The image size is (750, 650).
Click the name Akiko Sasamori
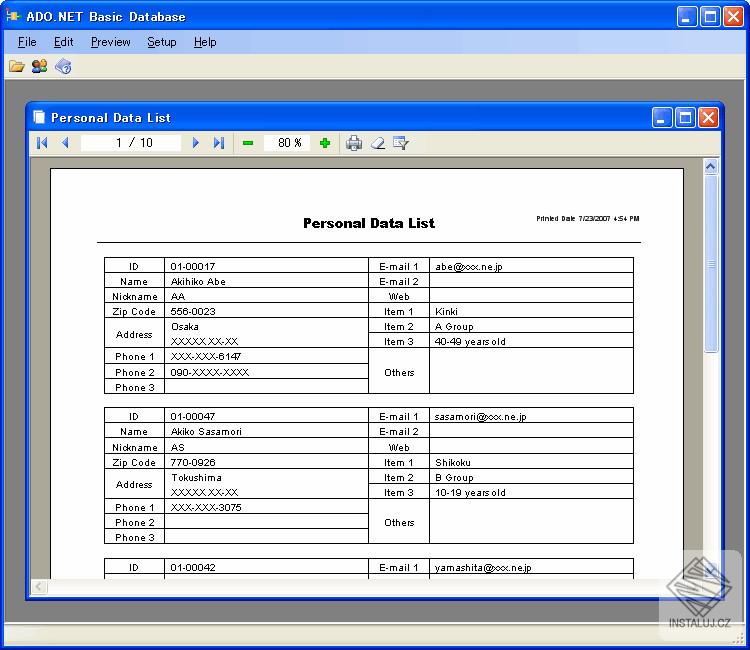206,431
